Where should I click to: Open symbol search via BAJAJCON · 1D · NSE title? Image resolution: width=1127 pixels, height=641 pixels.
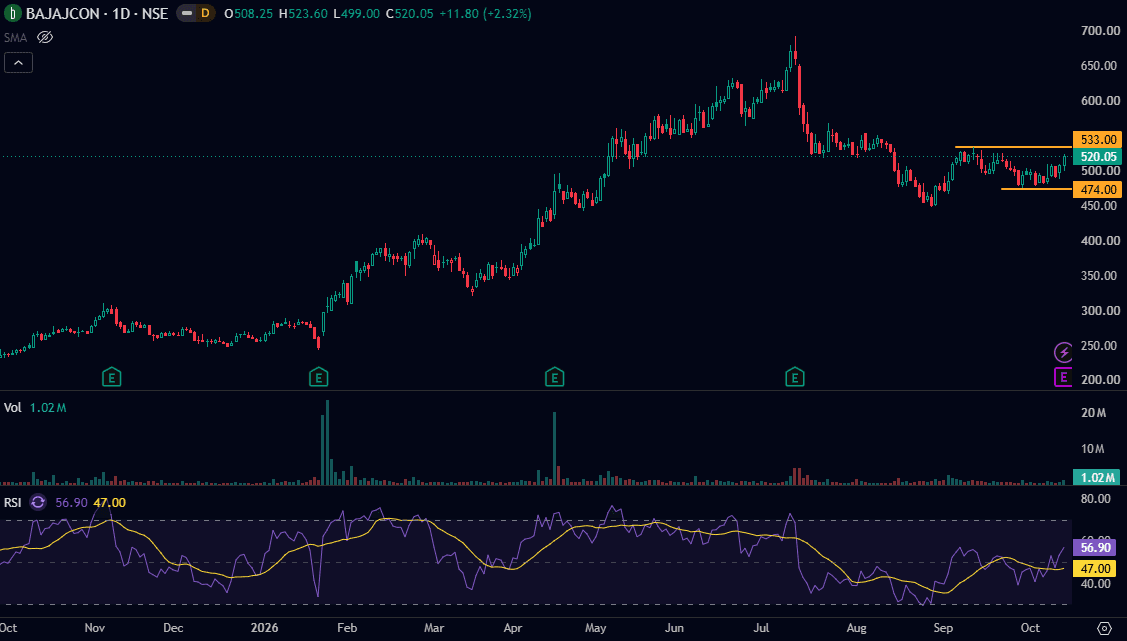[x=97, y=13]
